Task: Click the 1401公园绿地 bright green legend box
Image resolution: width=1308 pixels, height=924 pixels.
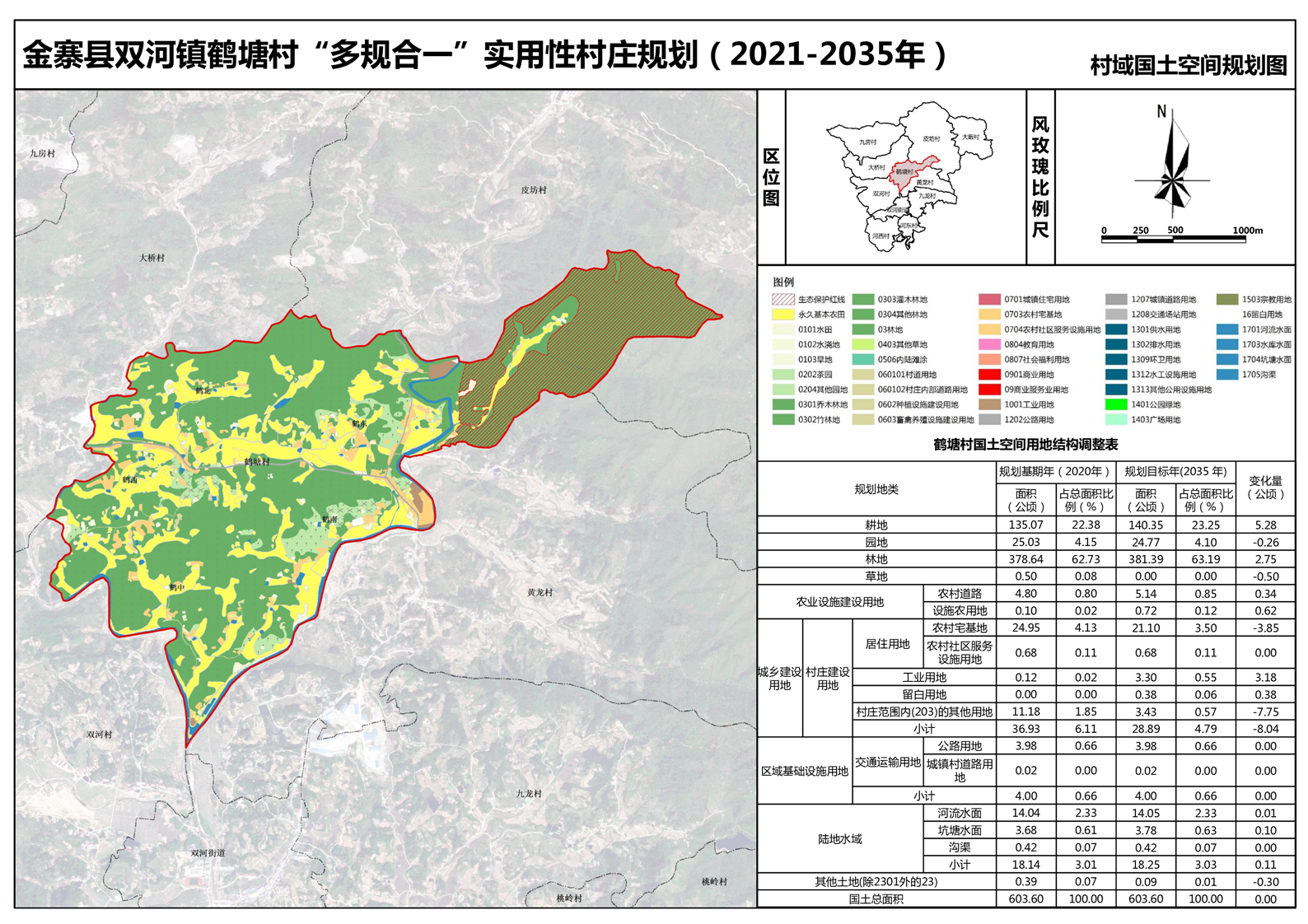Action: pos(1116,404)
